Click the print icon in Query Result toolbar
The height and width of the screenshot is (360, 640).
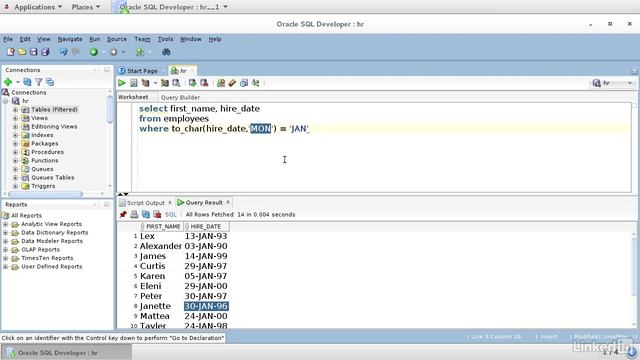tap(134, 214)
